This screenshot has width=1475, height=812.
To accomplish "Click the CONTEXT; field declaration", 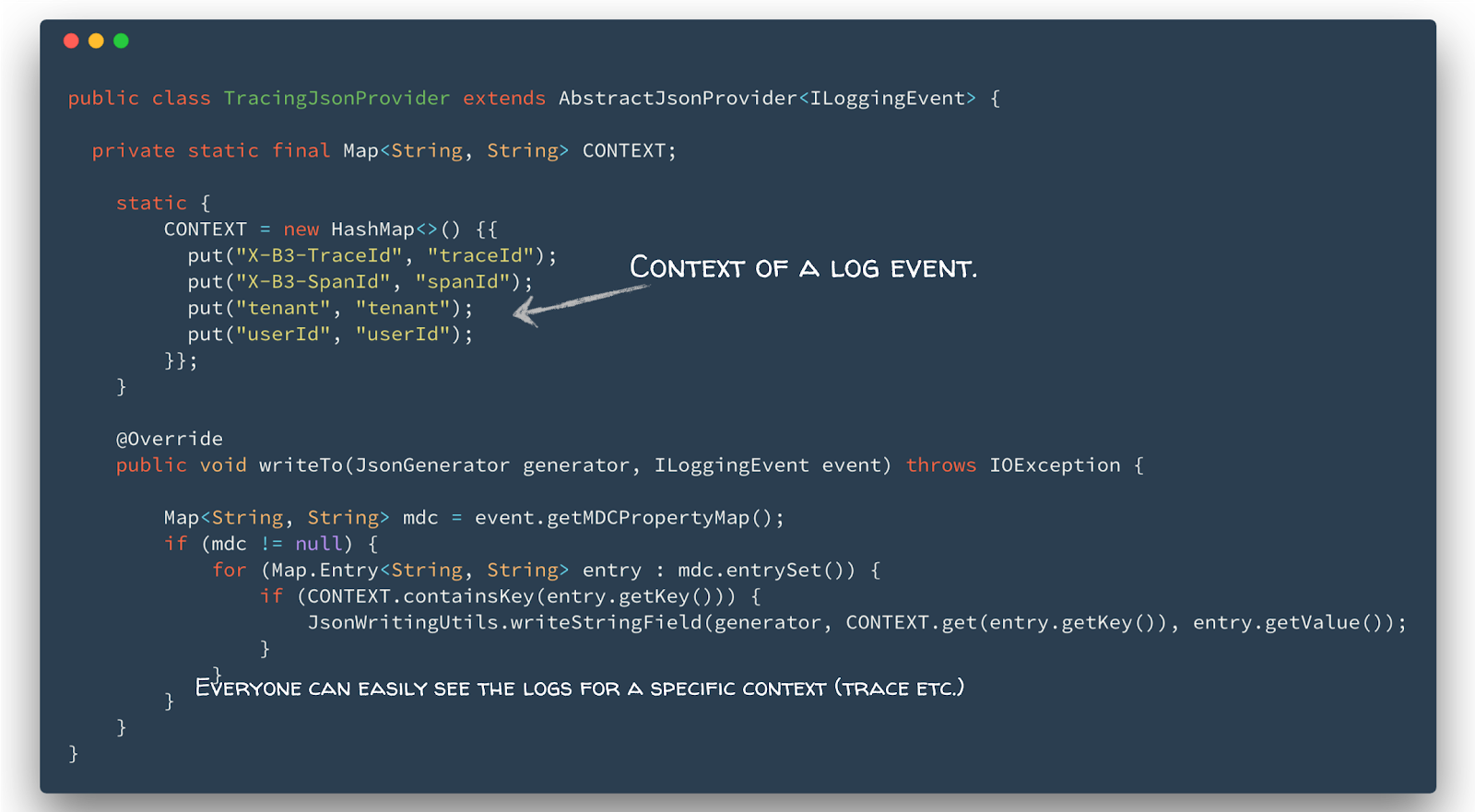I will click(x=629, y=151).
